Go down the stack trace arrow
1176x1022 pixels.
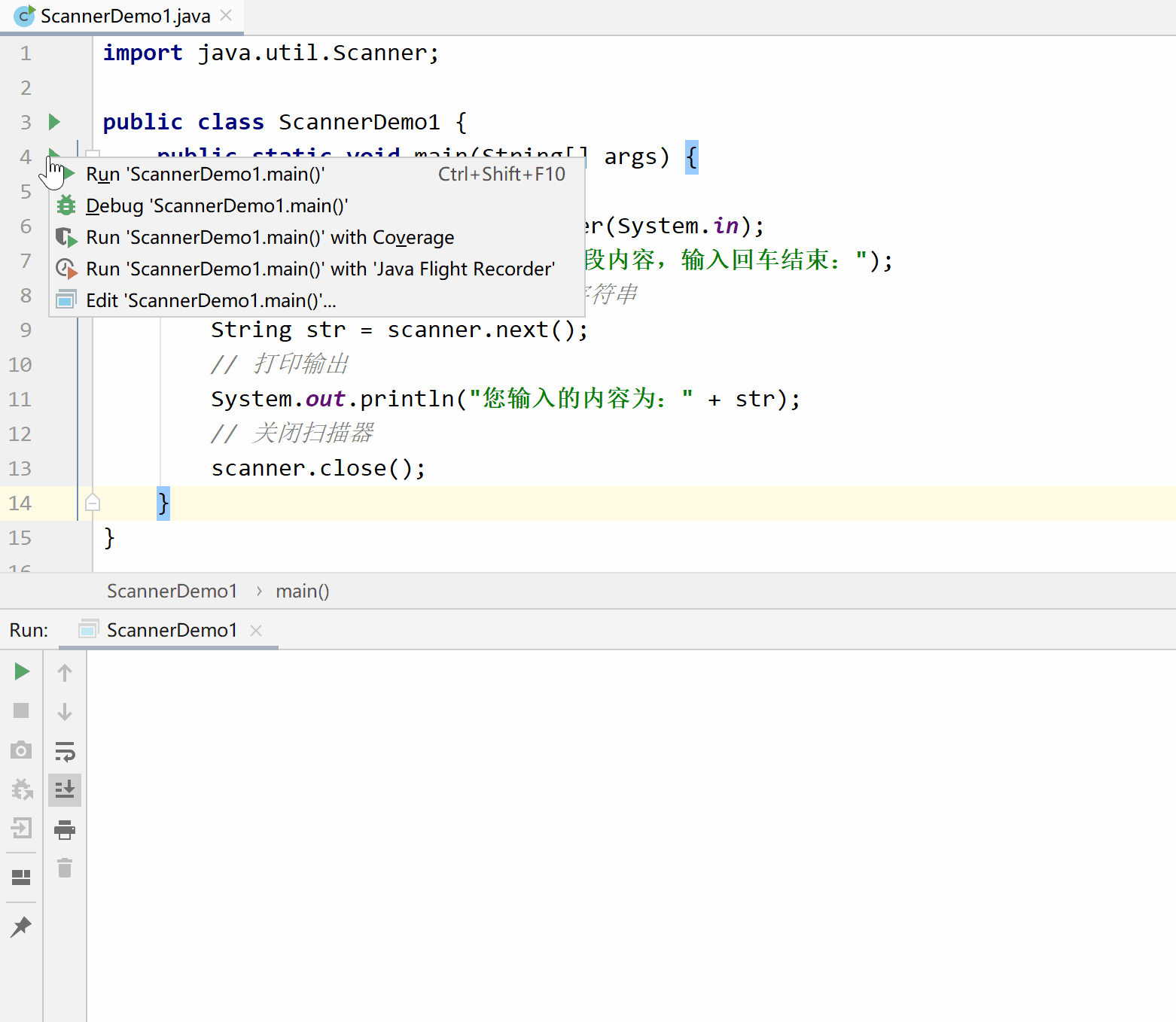pyautogui.click(x=65, y=711)
